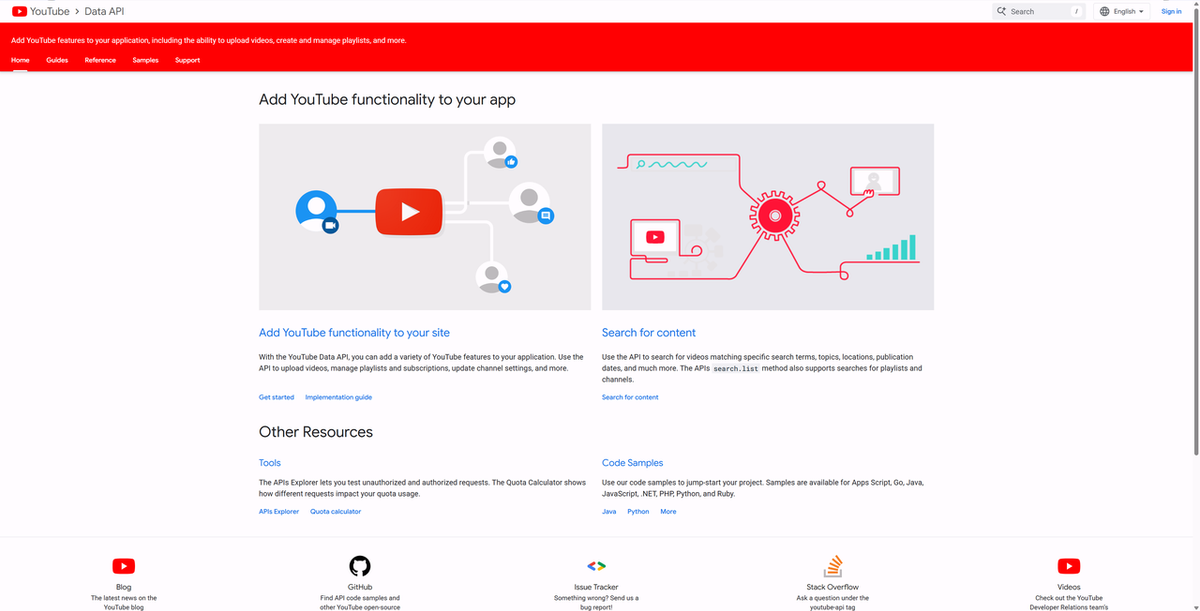Select the Samples tab
Image resolution: width=1200 pixels, height=611 pixels.
pos(145,60)
